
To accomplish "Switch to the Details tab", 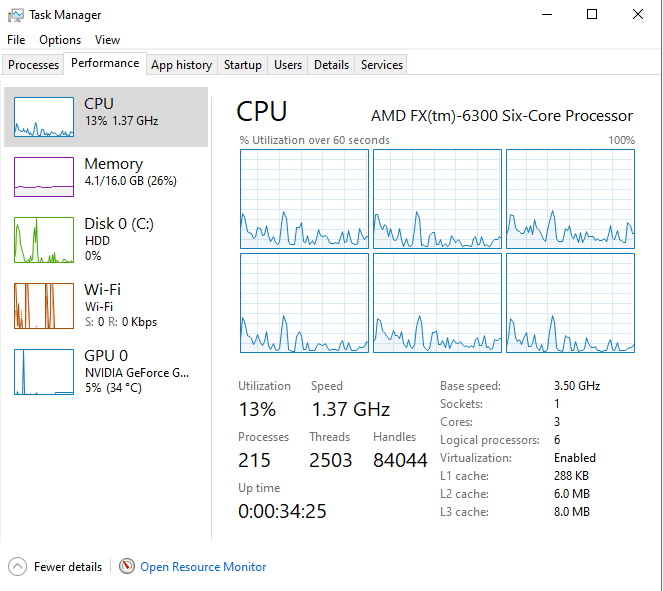I will pos(331,65).
